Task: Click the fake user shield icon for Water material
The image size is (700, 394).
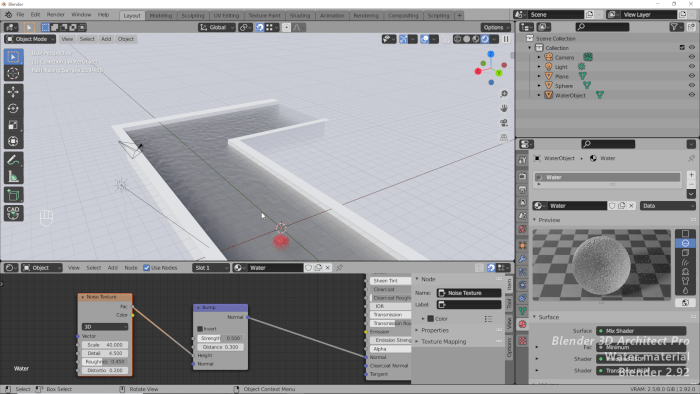Action: 612,206
